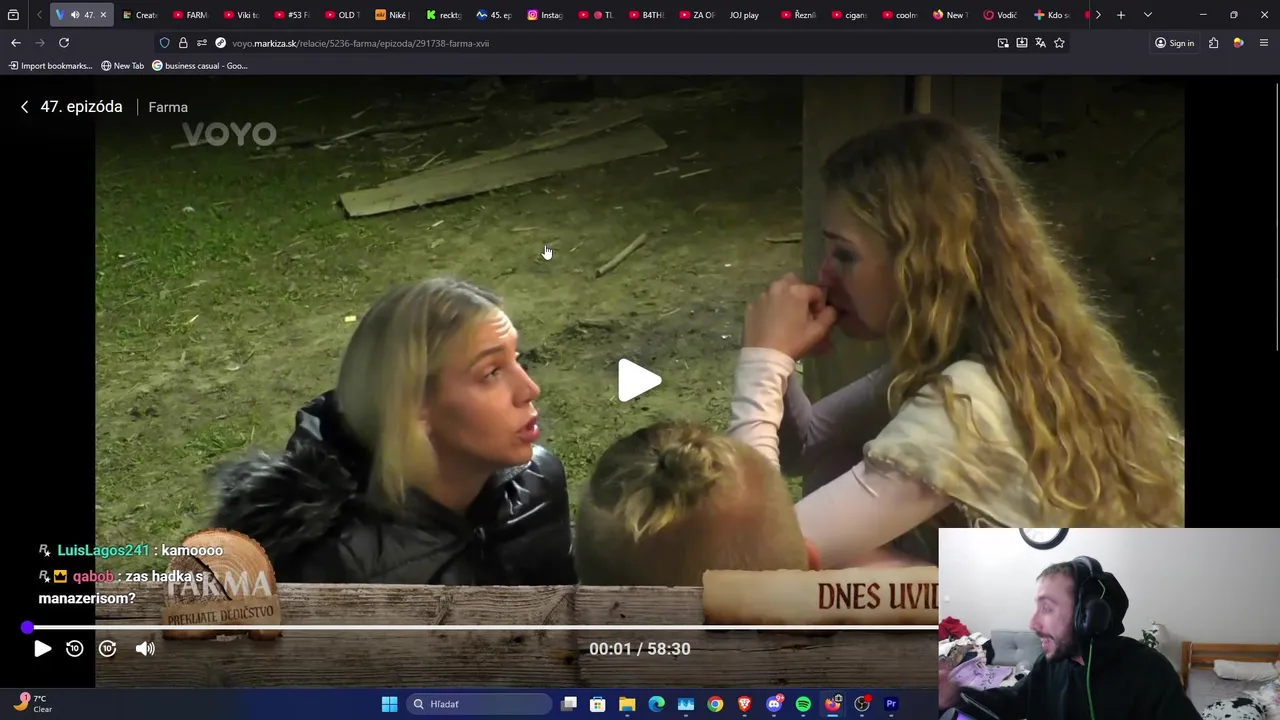Open the business casual Google bookmark
The width and height of the screenshot is (1280, 720).
[200, 66]
